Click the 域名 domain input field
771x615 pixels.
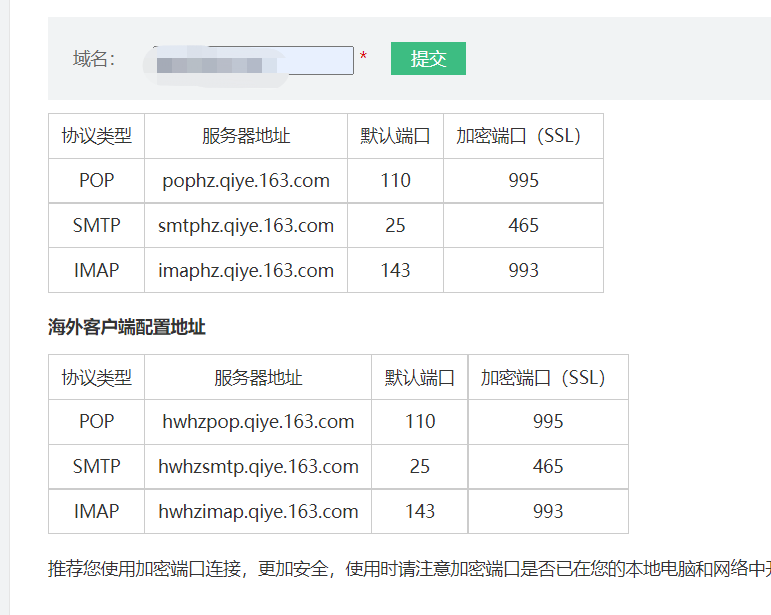pyautogui.click(x=253, y=60)
